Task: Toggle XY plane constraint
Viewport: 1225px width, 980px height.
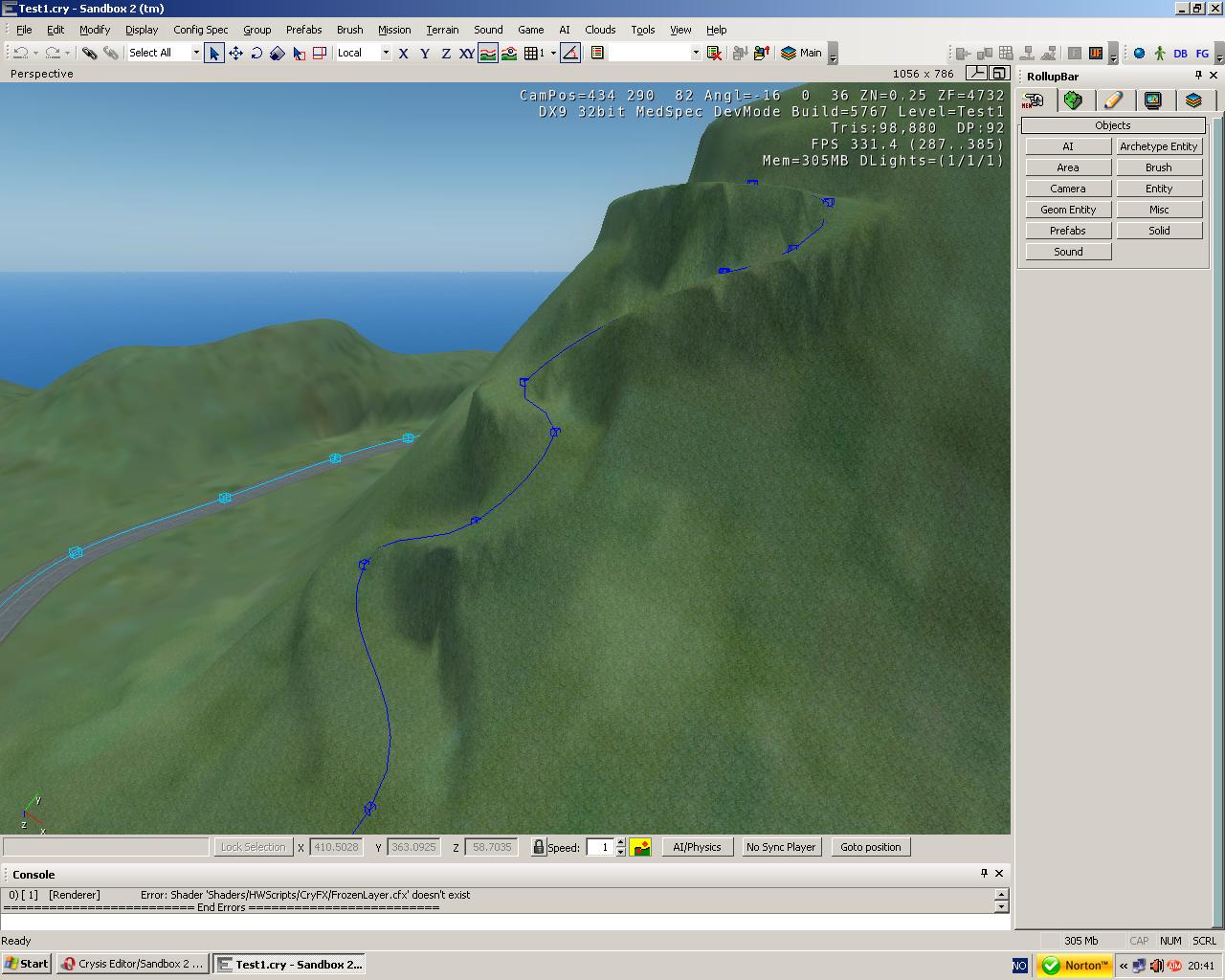Action: click(x=466, y=53)
